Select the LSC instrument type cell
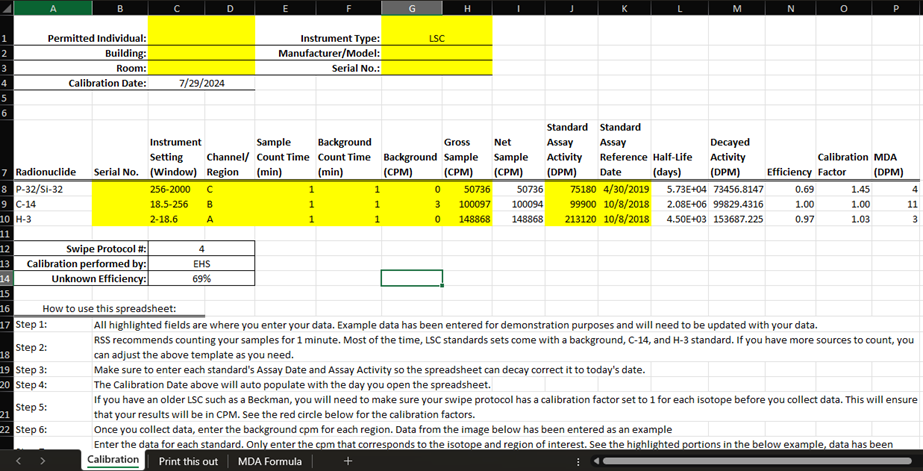This screenshot has height=471, width=923. pos(436,38)
